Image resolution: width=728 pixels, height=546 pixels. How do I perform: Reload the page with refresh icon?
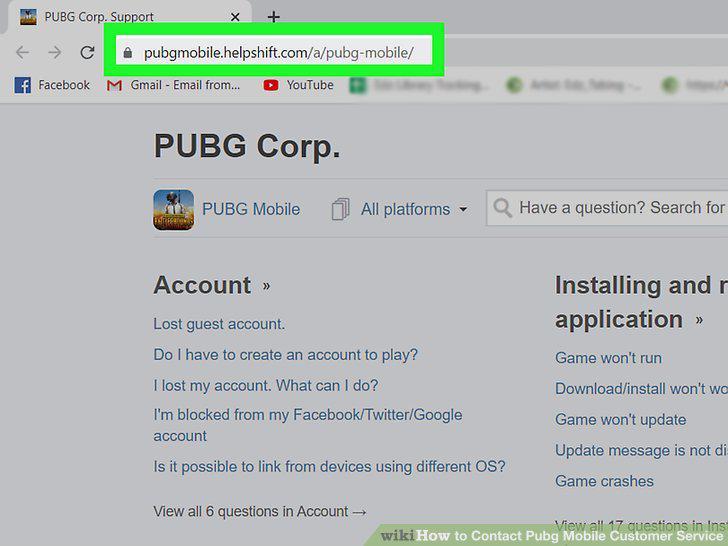point(87,52)
